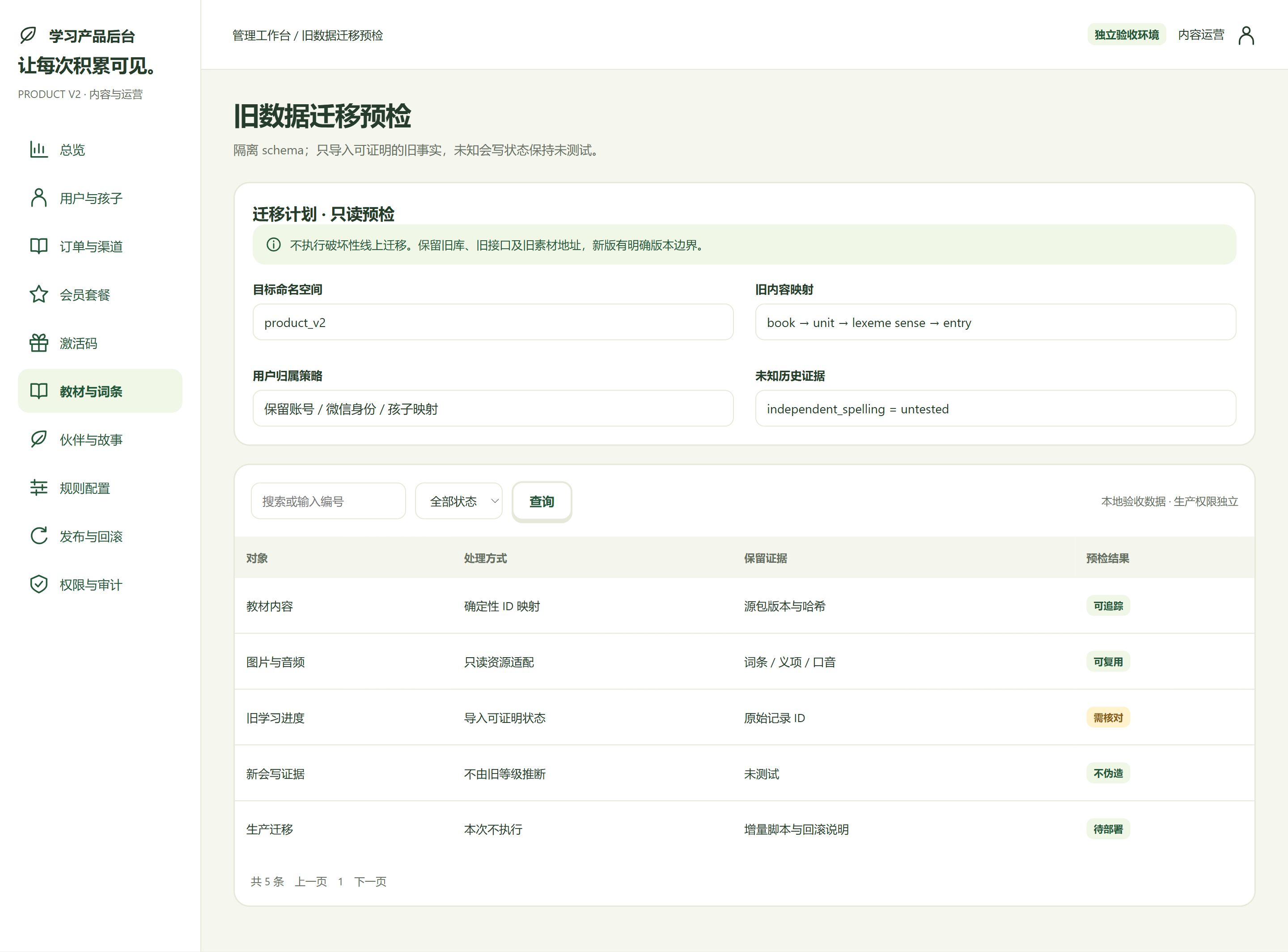
Task: Click 内容运营 user name in header
Action: (1201, 34)
